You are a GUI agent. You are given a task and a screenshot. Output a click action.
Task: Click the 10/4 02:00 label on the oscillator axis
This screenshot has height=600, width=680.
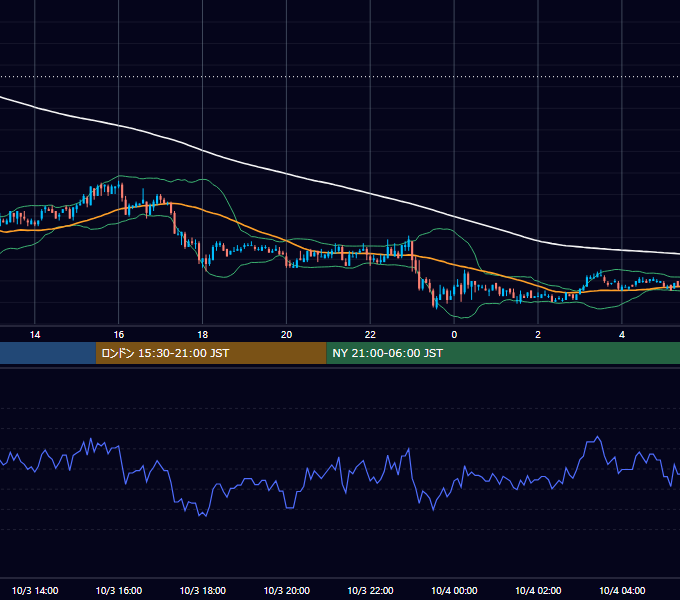538,590
